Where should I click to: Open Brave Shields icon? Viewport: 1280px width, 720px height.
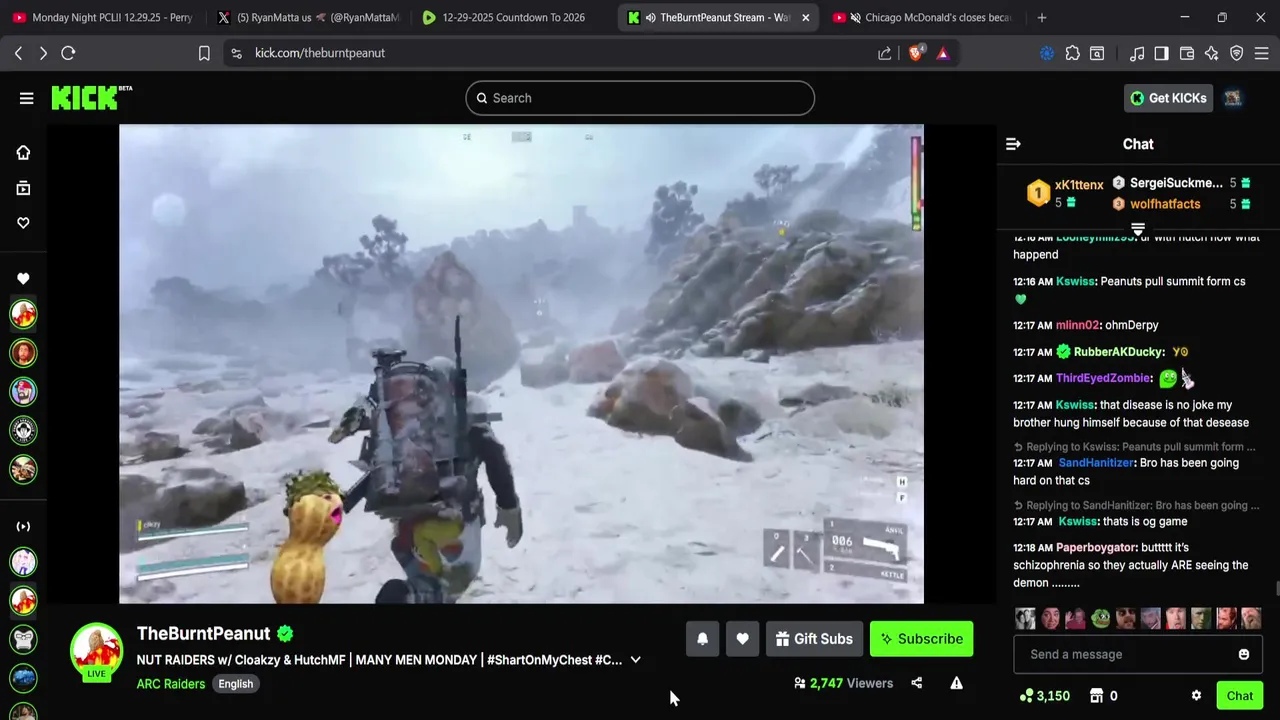click(916, 53)
